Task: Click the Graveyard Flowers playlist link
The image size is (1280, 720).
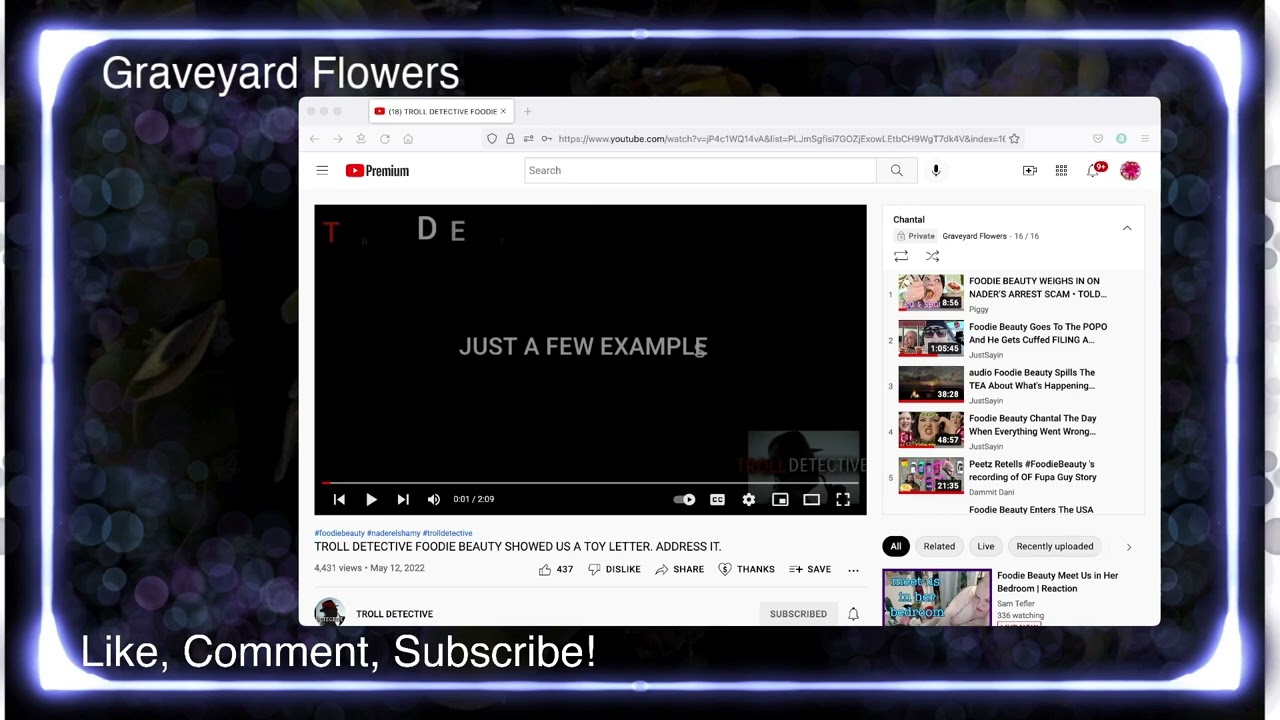Action: [x=974, y=236]
